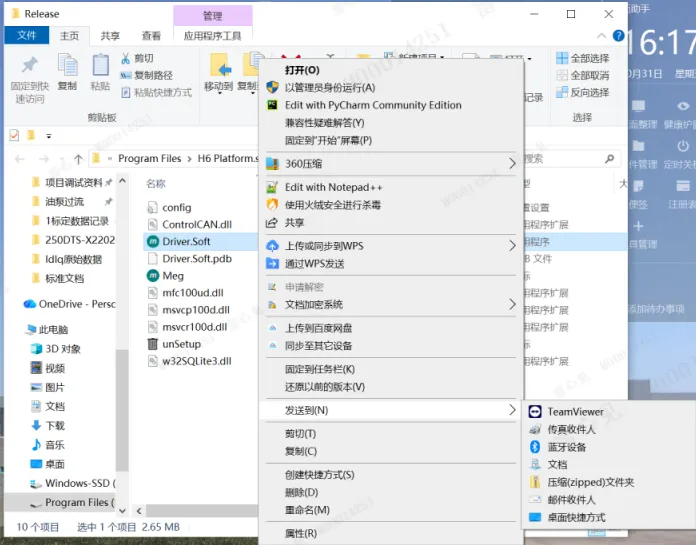Screen dimensions: 696x545
Task: Expand 文档加密系统 submenu
Action: 391,304
